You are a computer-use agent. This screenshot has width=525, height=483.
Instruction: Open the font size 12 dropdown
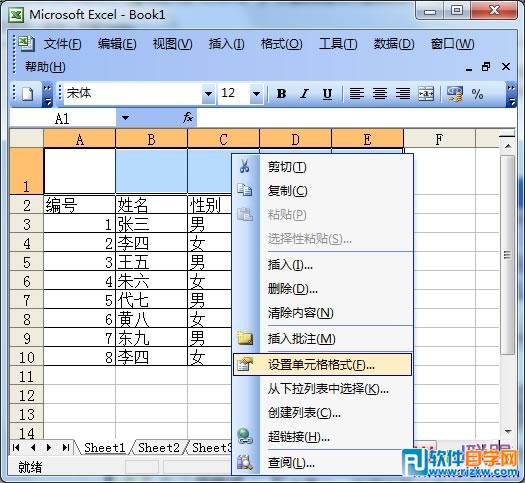click(x=256, y=94)
